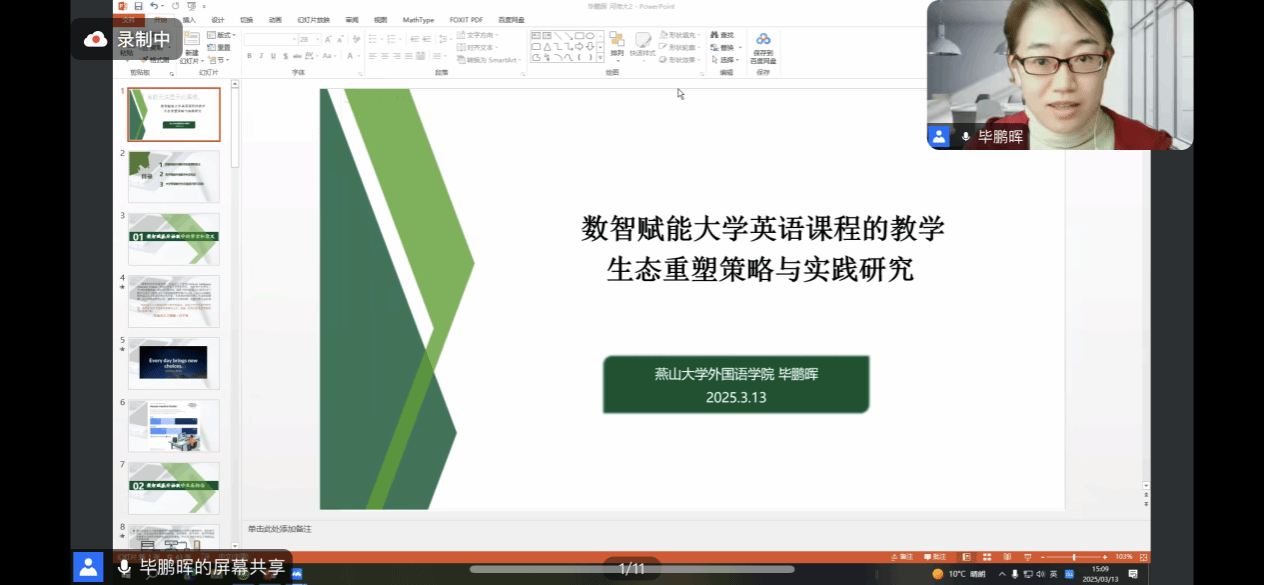The width and height of the screenshot is (1264, 585).
Task: Toggle Bold text formatting
Action: coord(248,56)
